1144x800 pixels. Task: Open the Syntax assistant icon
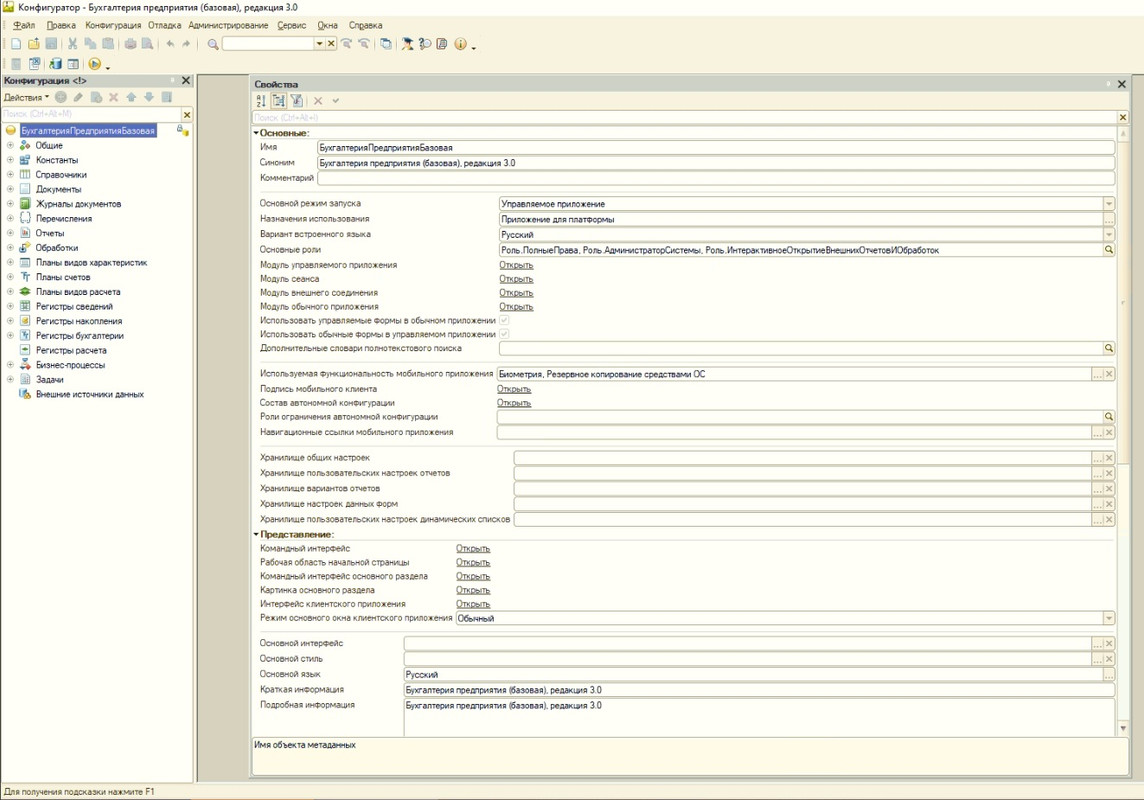407,44
